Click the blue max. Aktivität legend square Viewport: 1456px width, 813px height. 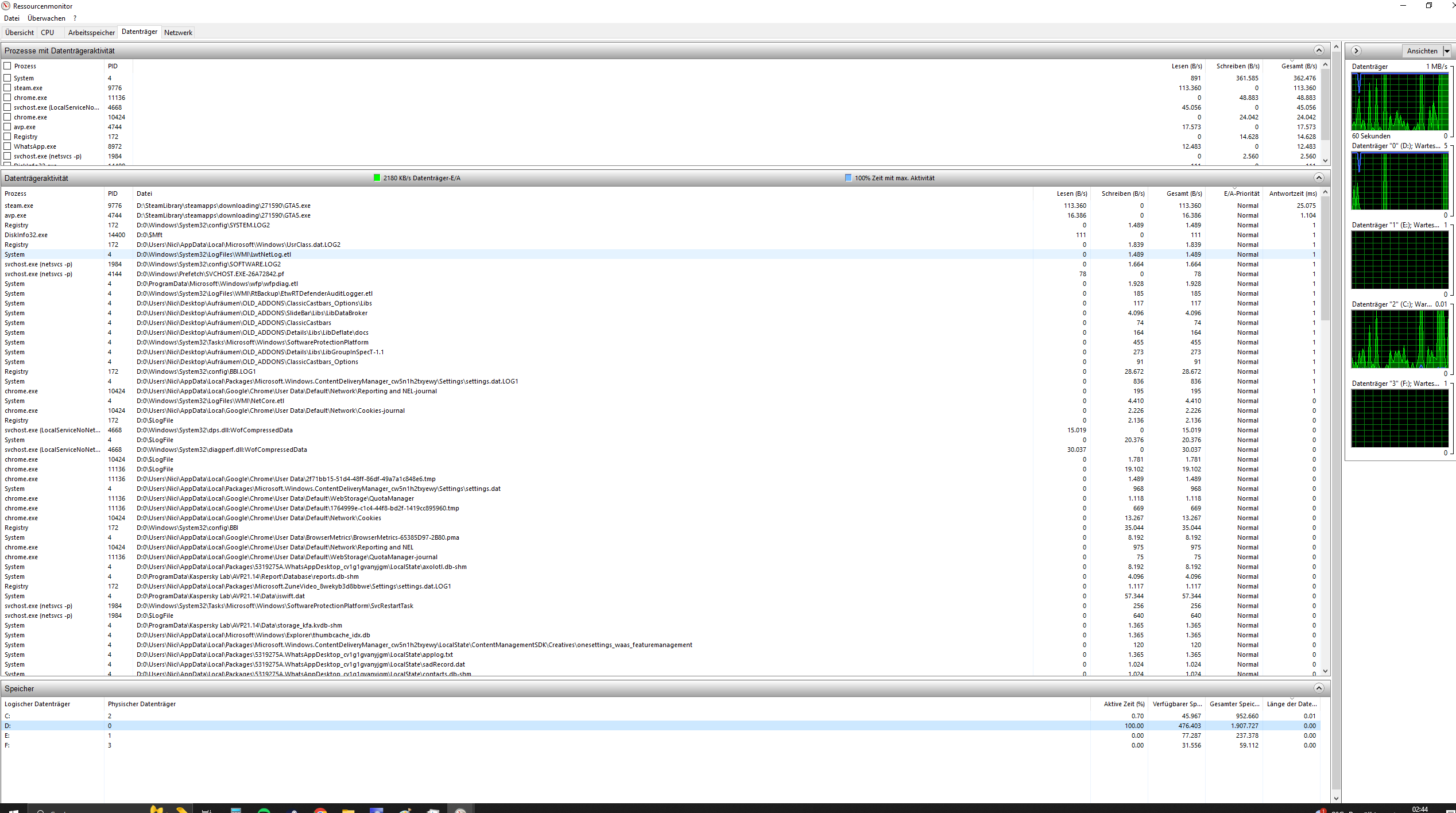[848, 178]
